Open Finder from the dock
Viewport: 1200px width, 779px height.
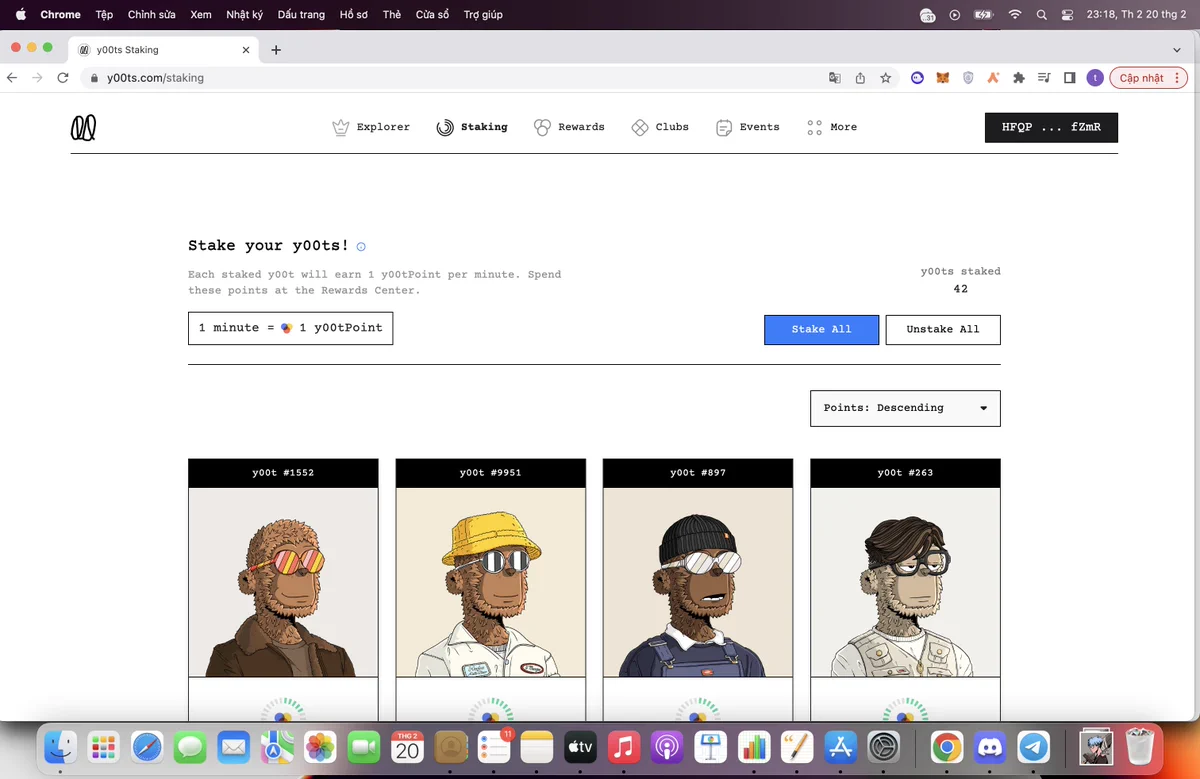62,747
